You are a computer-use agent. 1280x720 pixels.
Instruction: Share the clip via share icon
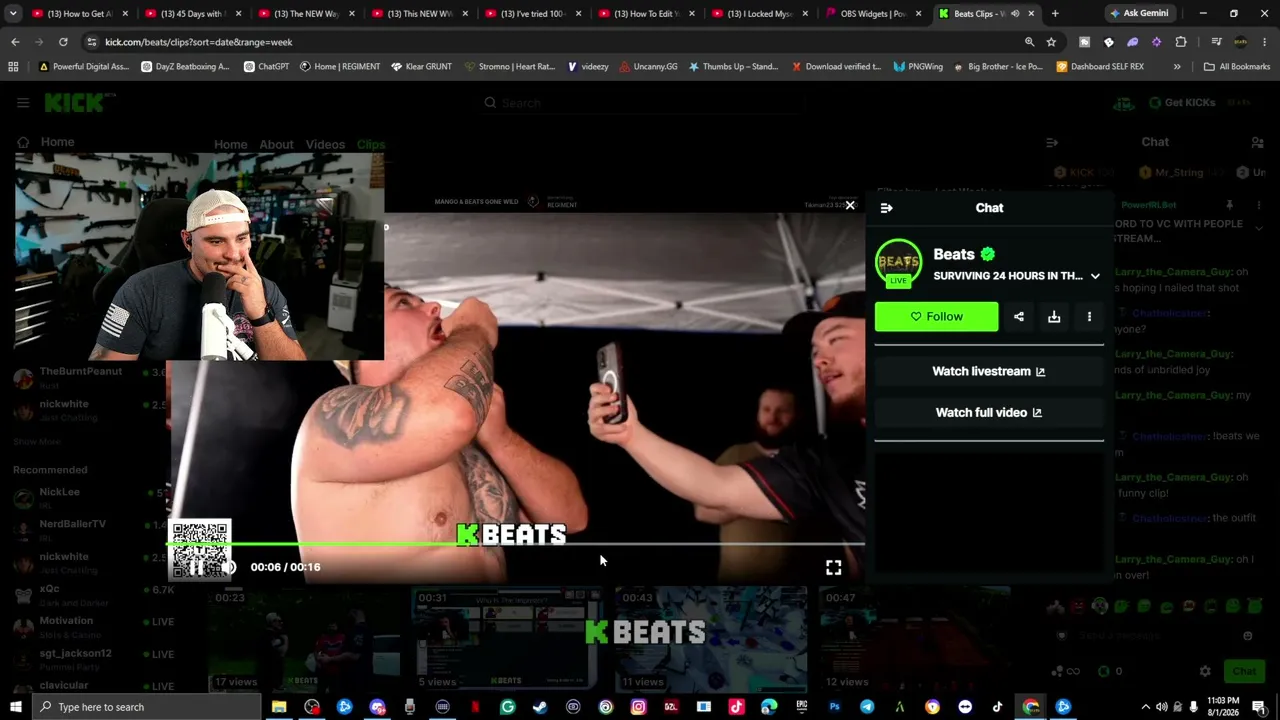[1018, 317]
